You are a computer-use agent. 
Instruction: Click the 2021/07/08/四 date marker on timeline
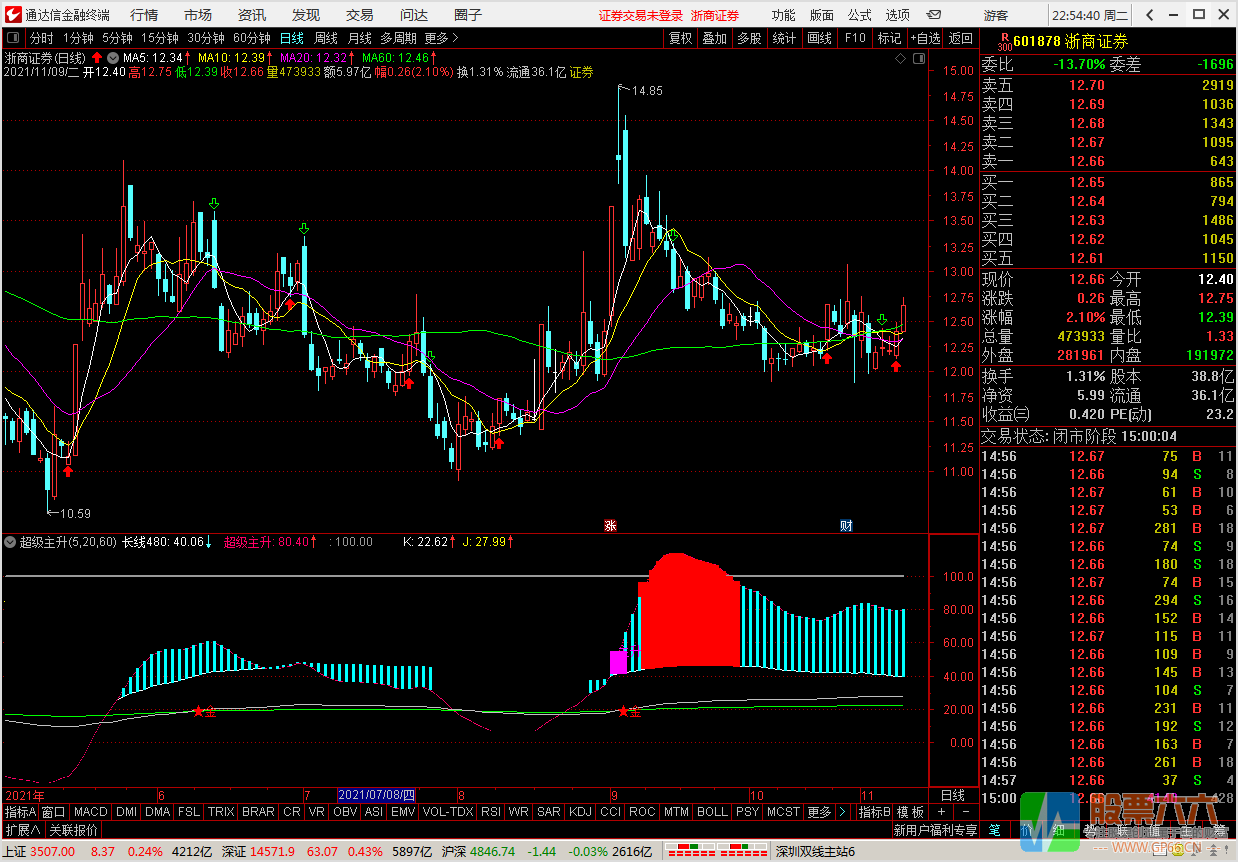click(376, 794)
